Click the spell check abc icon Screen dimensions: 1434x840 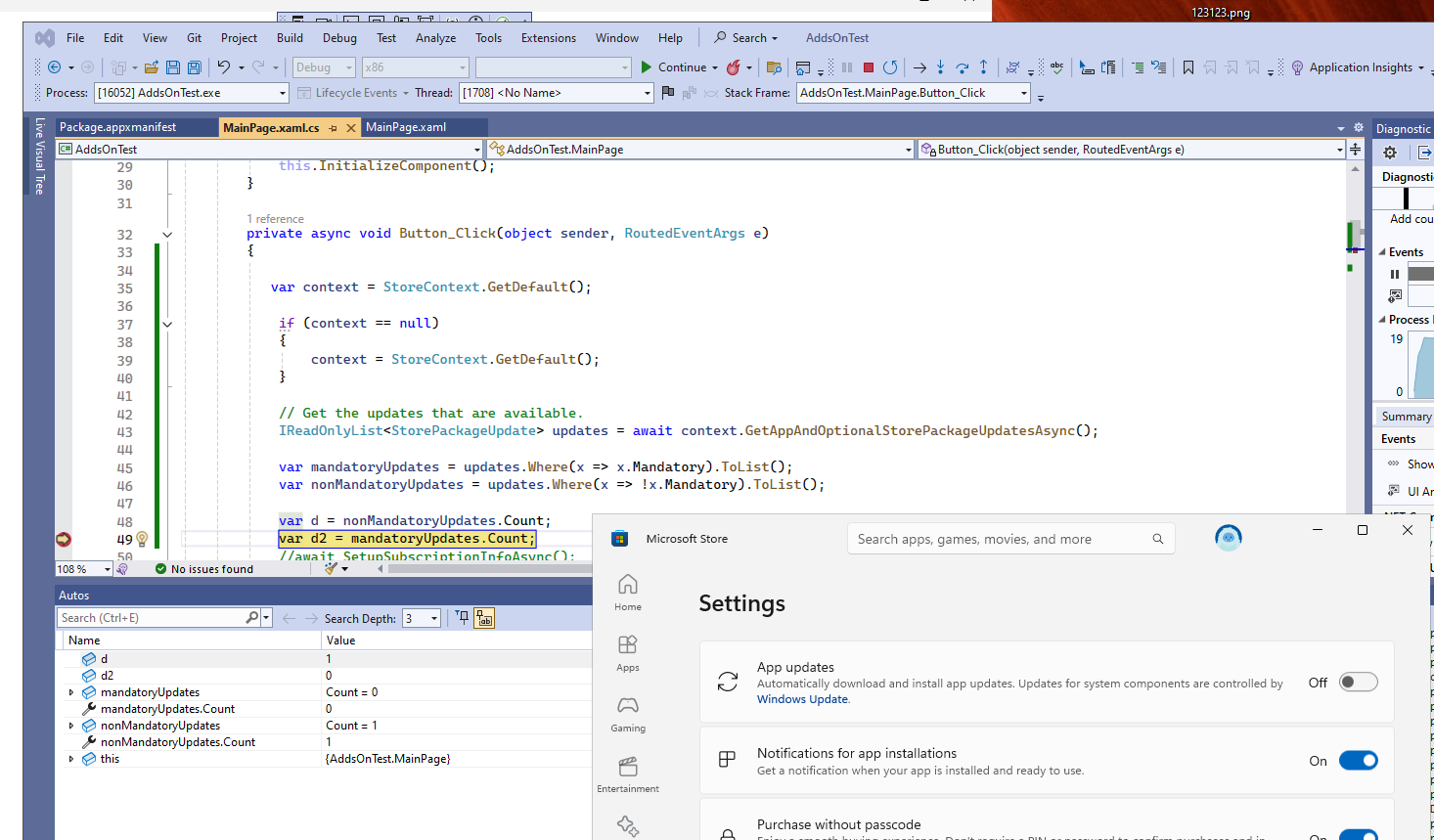[1057, 67]
